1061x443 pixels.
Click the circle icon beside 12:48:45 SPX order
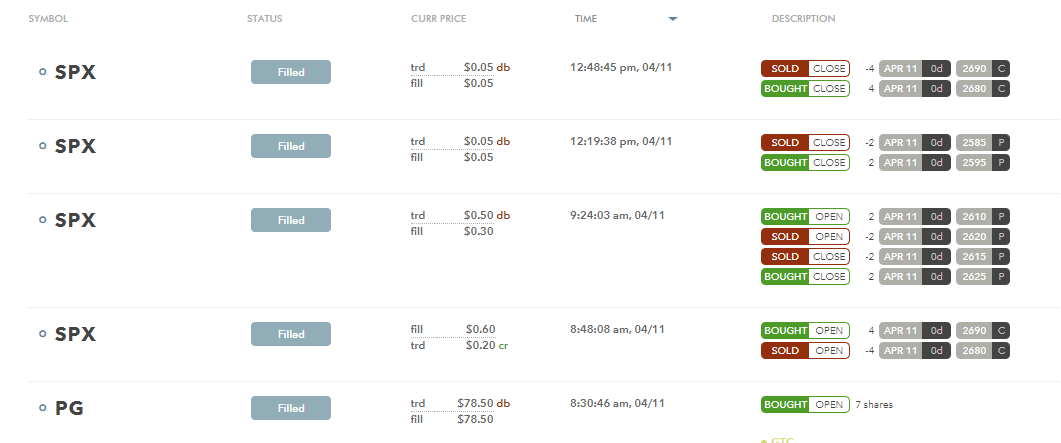point(43,72)
